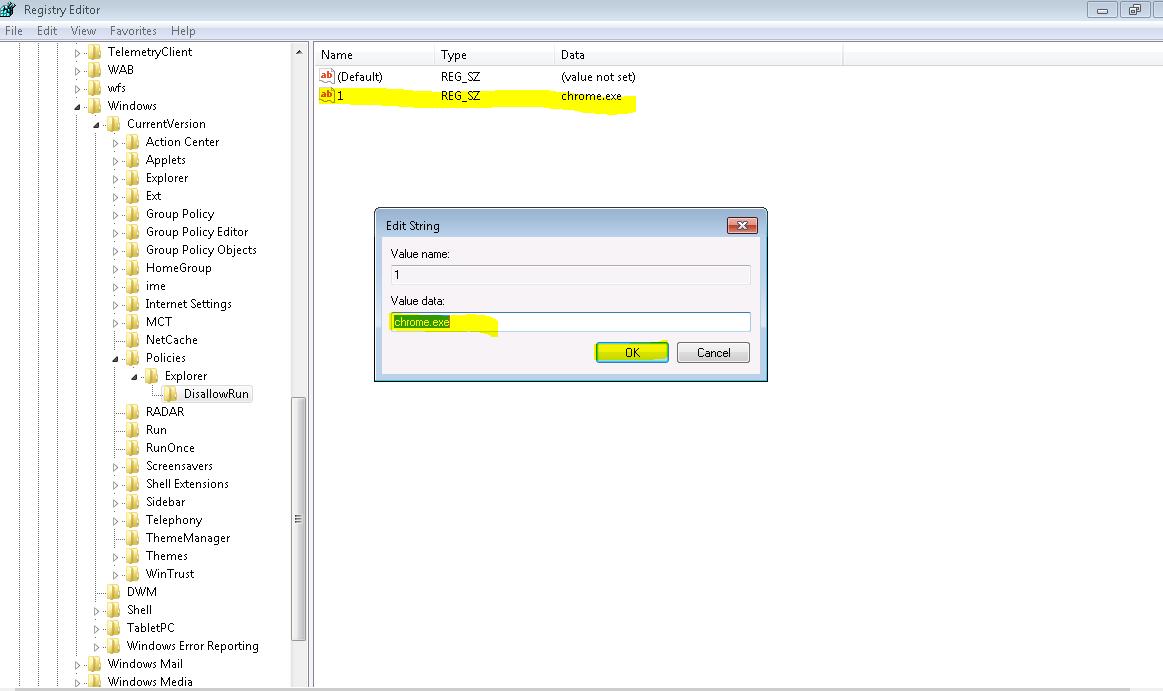Image resolution: width=1163 pixels, height=691 pixels.
Task: Select the MCT folder icon
Action: point(133,322)
